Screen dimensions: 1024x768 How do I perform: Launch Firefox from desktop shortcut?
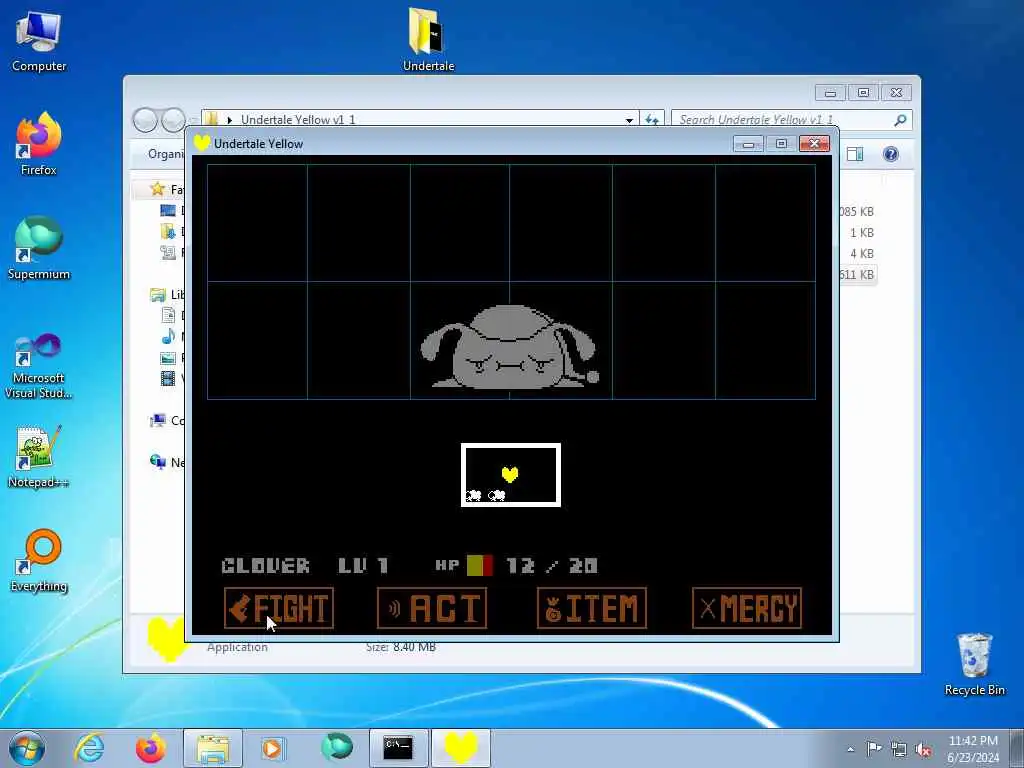39,144
